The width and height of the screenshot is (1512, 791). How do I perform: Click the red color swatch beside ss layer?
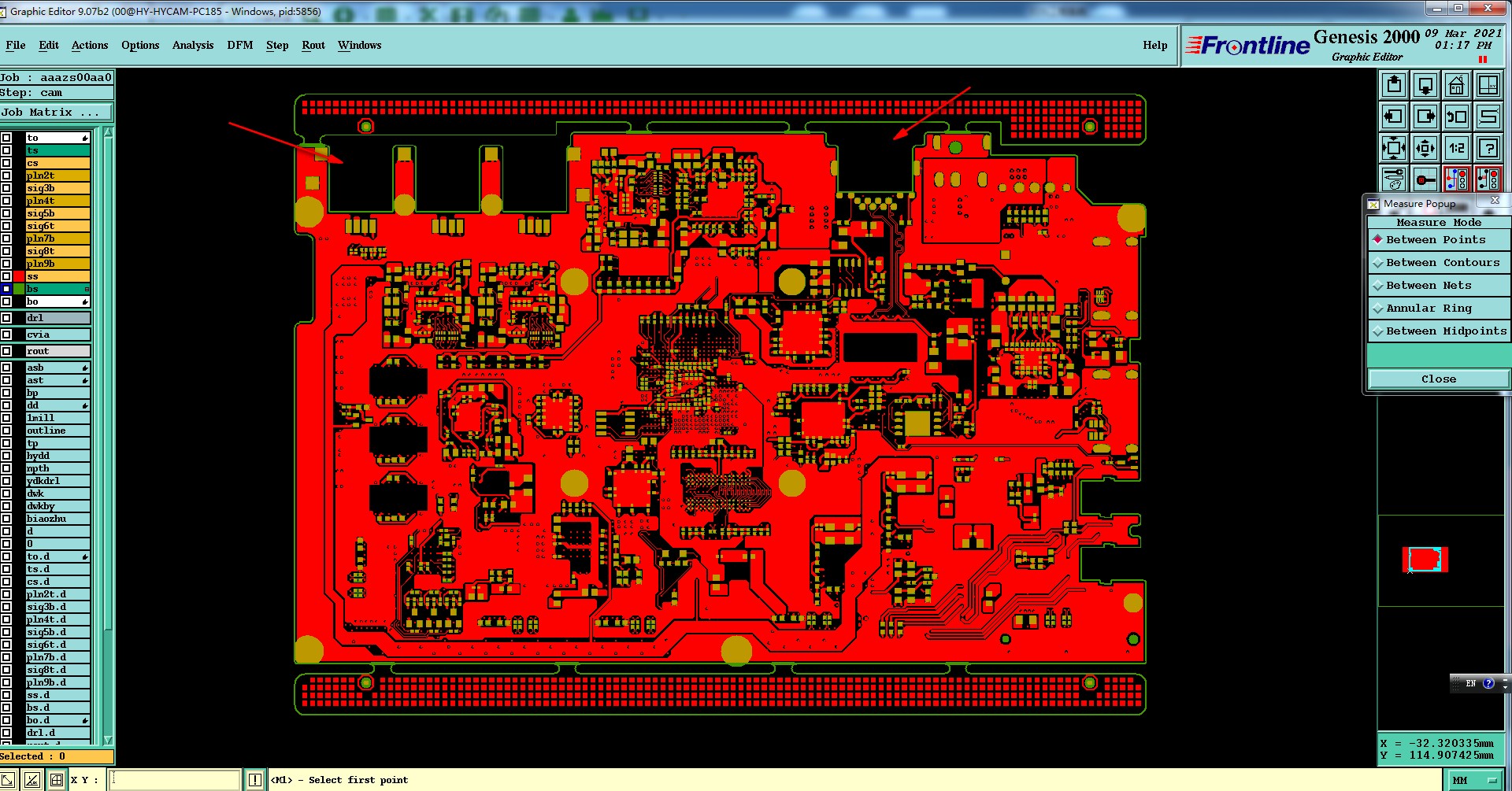[19, 276]
